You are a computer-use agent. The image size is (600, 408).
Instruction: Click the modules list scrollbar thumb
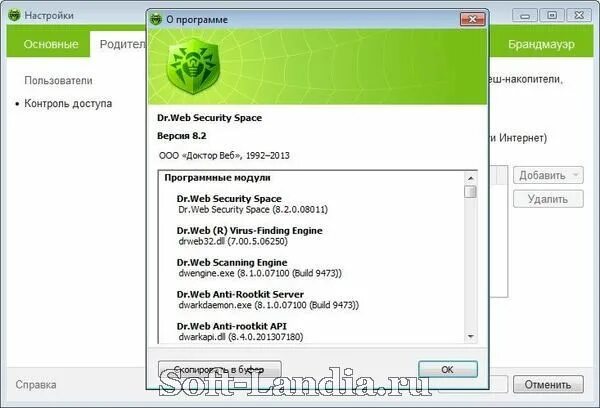[x=470, y=192]
